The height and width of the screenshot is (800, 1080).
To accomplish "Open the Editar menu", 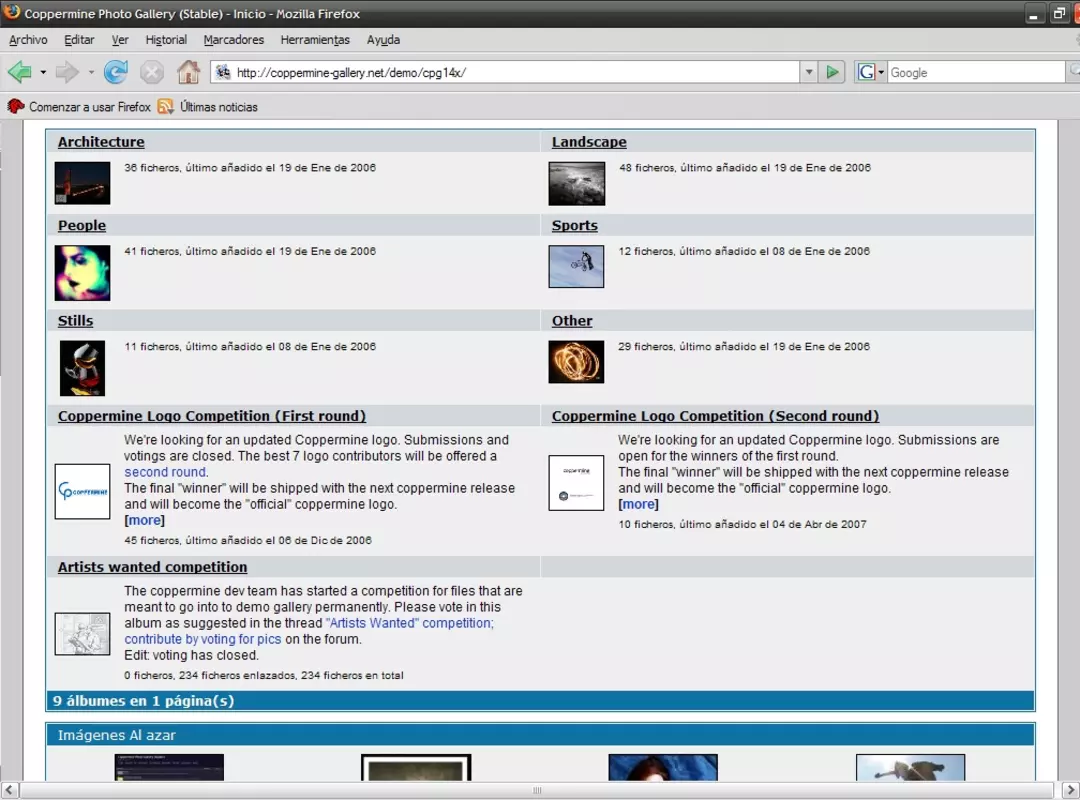I will [x=79, y=40].
